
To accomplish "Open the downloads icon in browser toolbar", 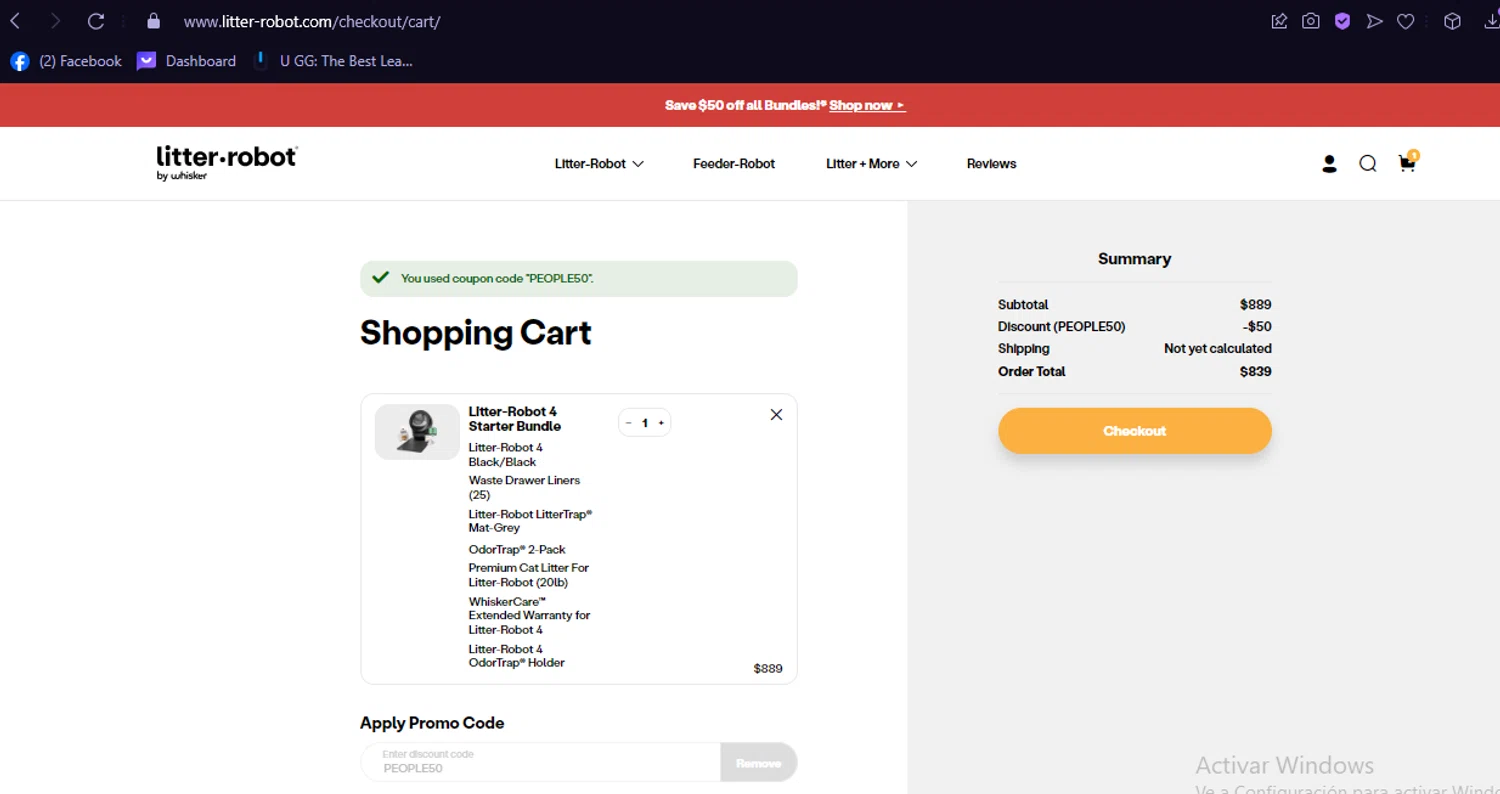I will tap(1492, 21).
